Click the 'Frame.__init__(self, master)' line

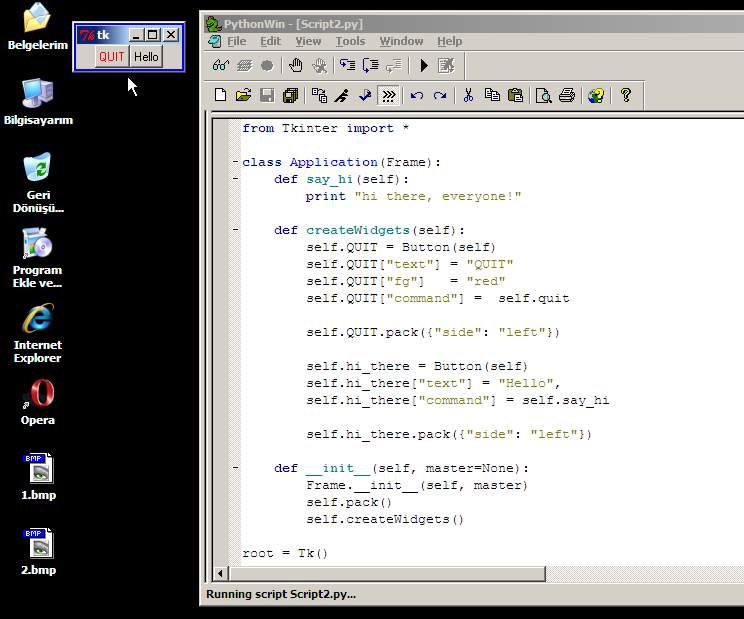(417, 485)
